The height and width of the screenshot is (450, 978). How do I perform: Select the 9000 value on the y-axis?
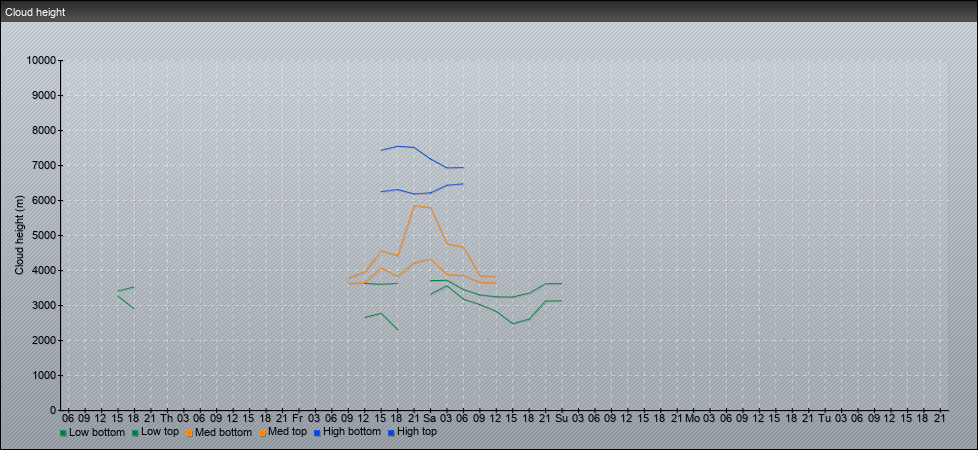(x=44, y=95)
